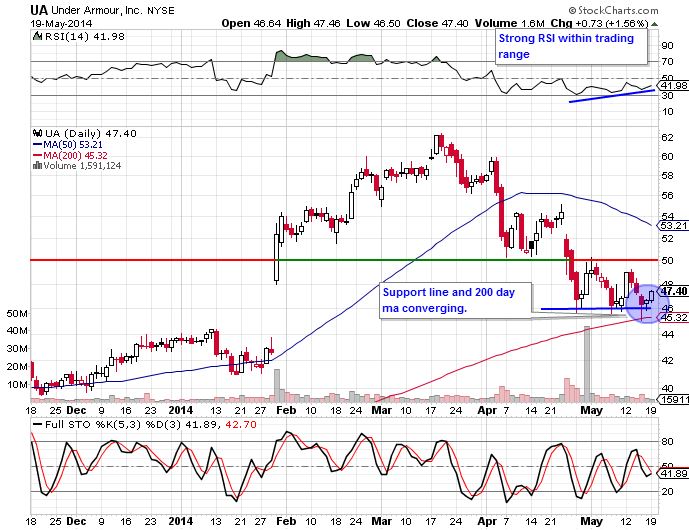689x530 pixels.
Task: Click the 'Volume 1,591,124' legend text
Action: [x=82, y=166]
